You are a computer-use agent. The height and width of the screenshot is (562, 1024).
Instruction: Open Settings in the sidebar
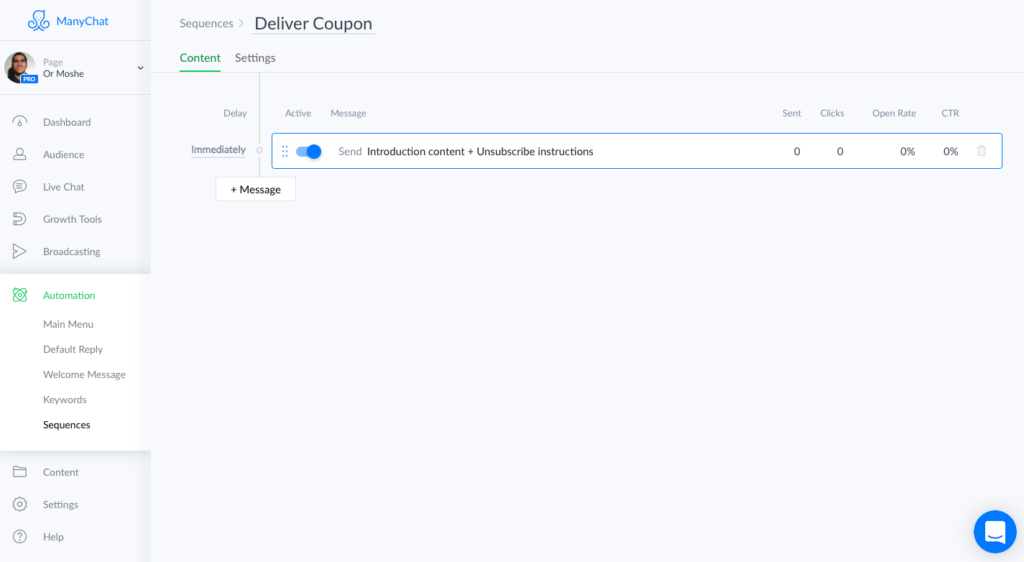(60, 505)
